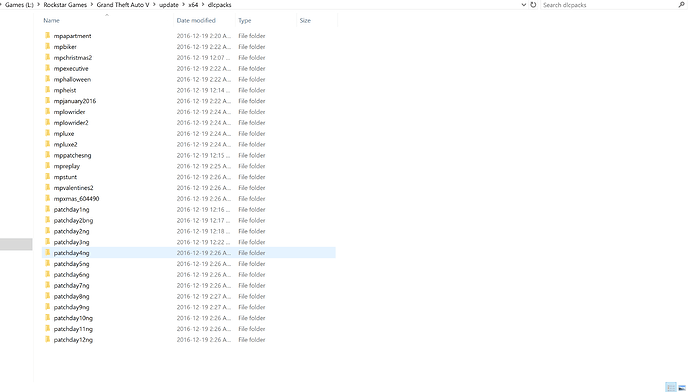The width and height of the screenshot is (690, 392).
Task: Select patchday3ng folder name
Action: 71,242
